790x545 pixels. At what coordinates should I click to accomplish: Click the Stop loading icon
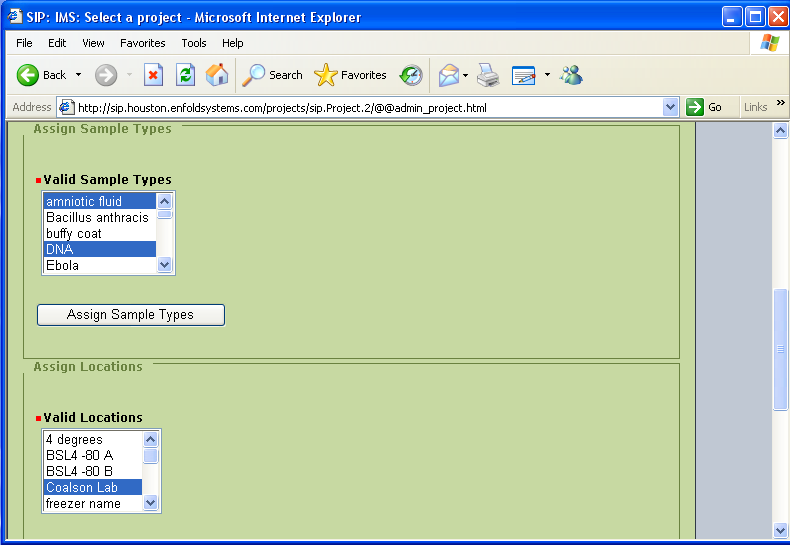click(x=153, y=75)
